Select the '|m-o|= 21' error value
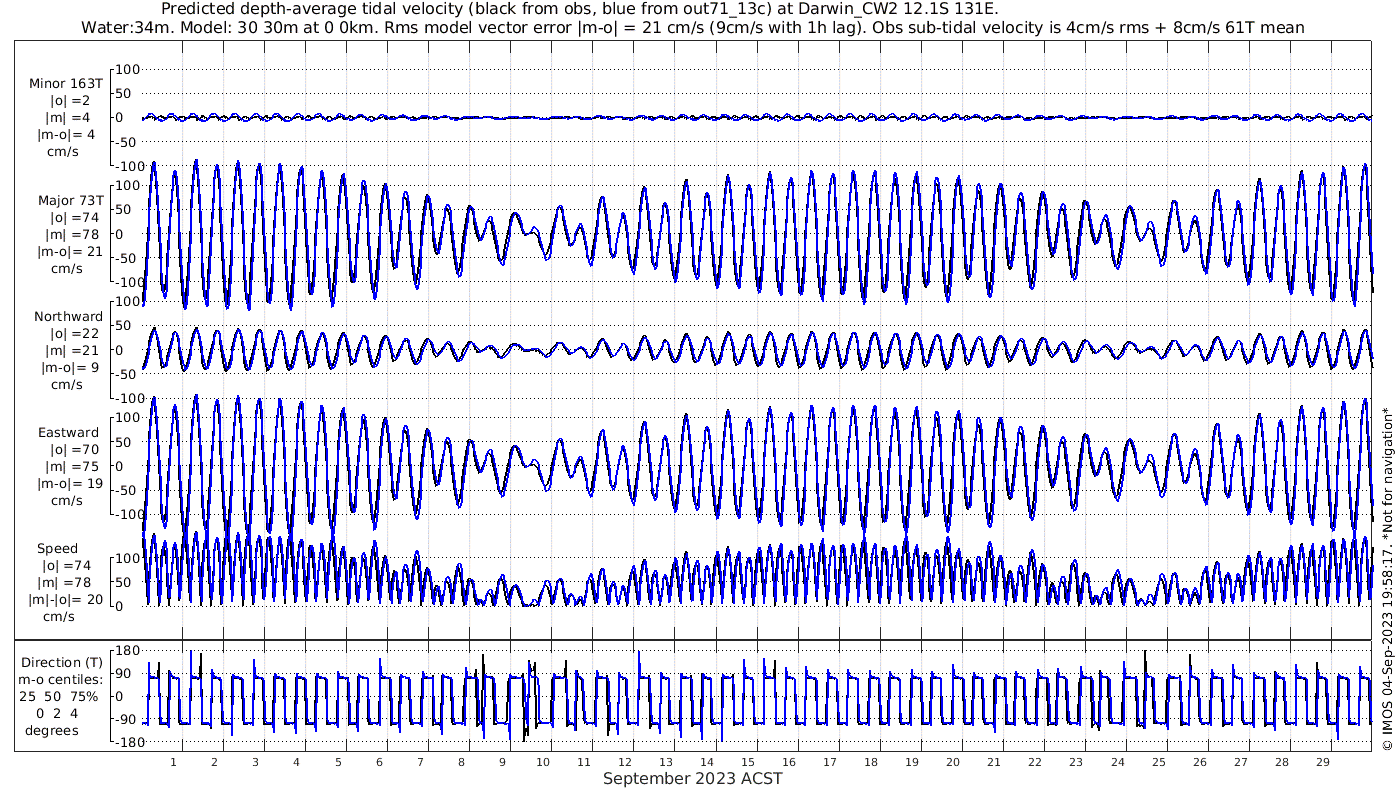This screenshot has width=1400, height=800. [x=70, y=251]
